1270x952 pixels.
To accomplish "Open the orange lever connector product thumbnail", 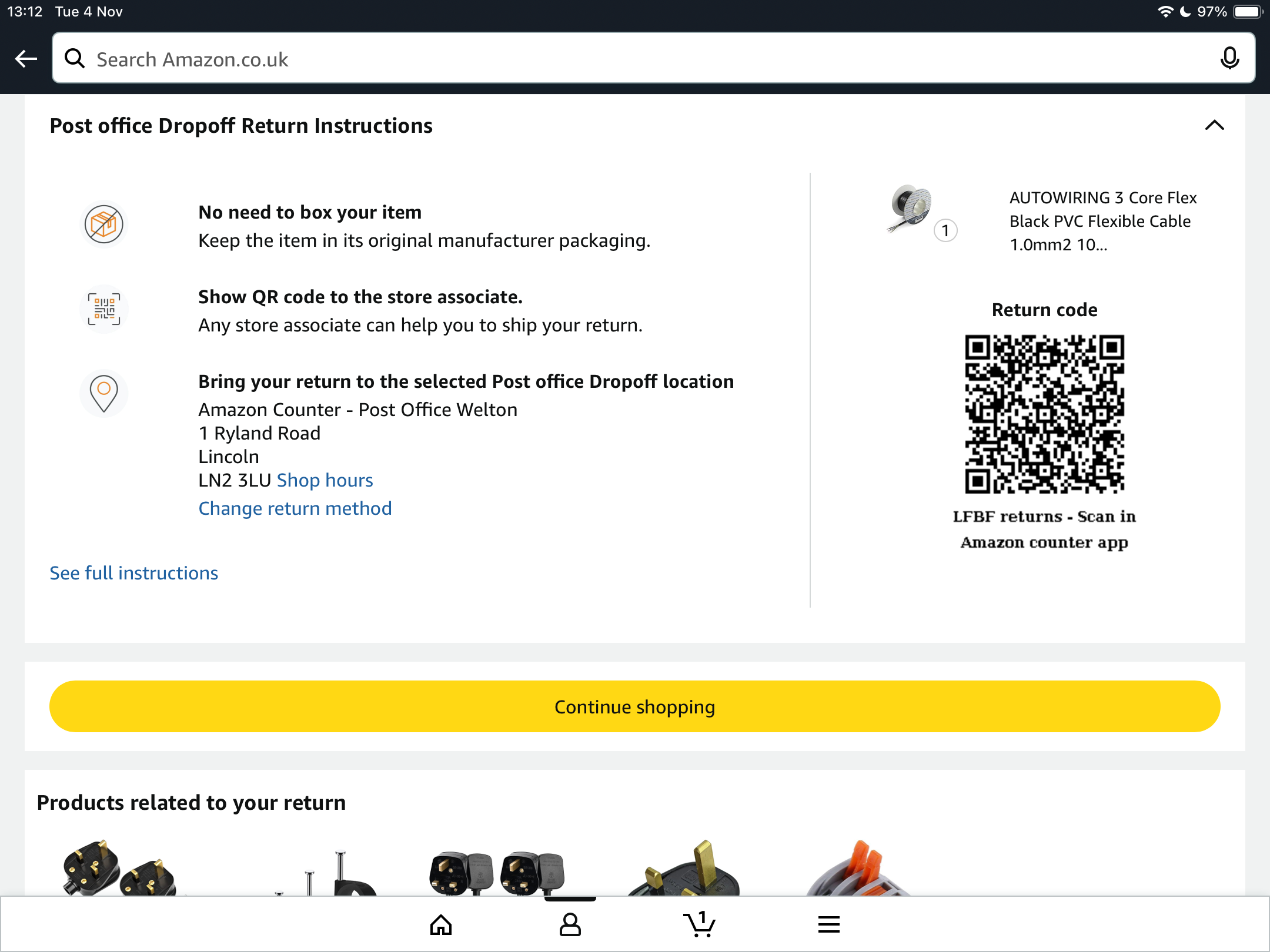I will tap(858, 870).
